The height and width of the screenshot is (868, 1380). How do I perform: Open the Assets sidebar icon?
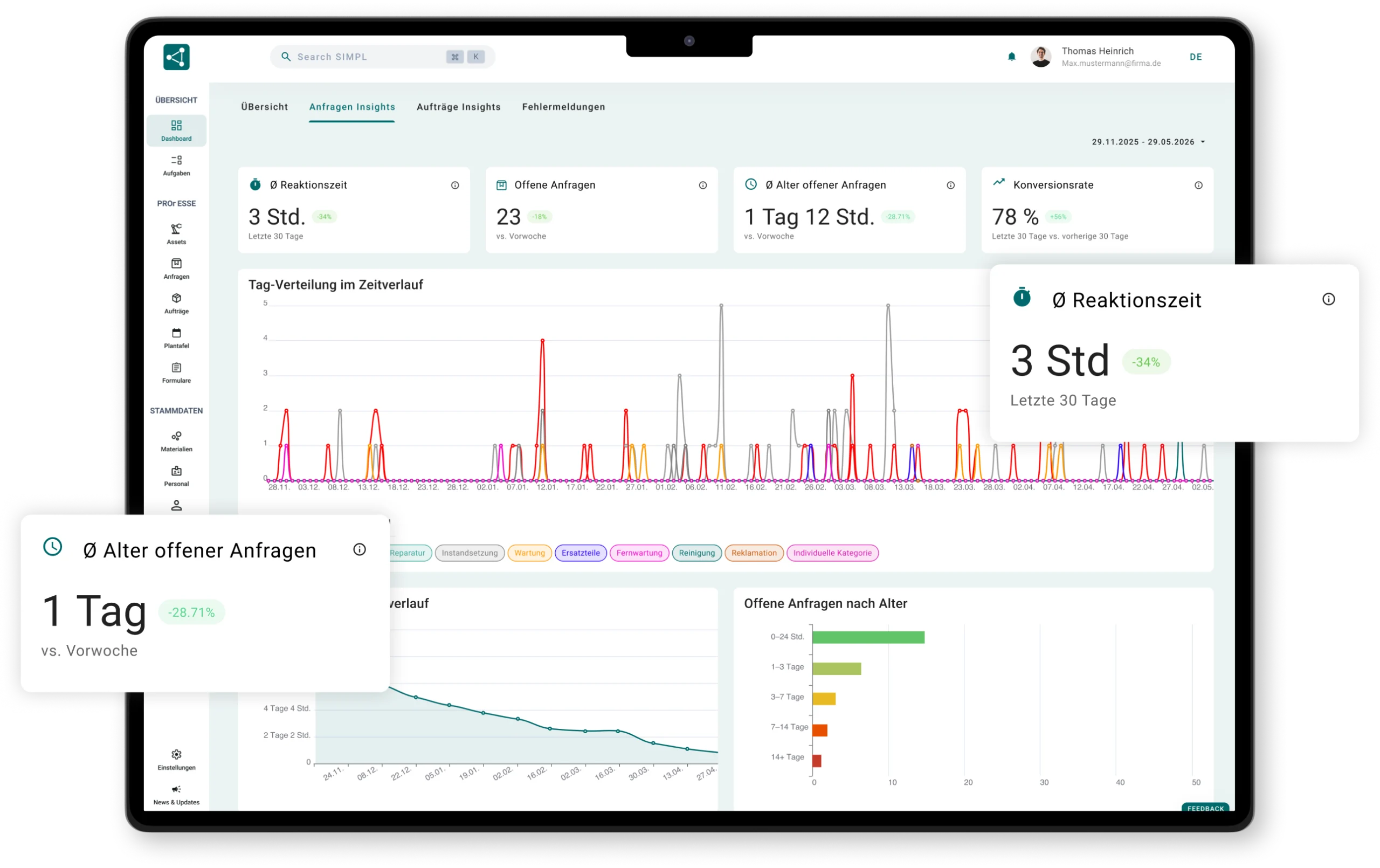click(176, 234)
